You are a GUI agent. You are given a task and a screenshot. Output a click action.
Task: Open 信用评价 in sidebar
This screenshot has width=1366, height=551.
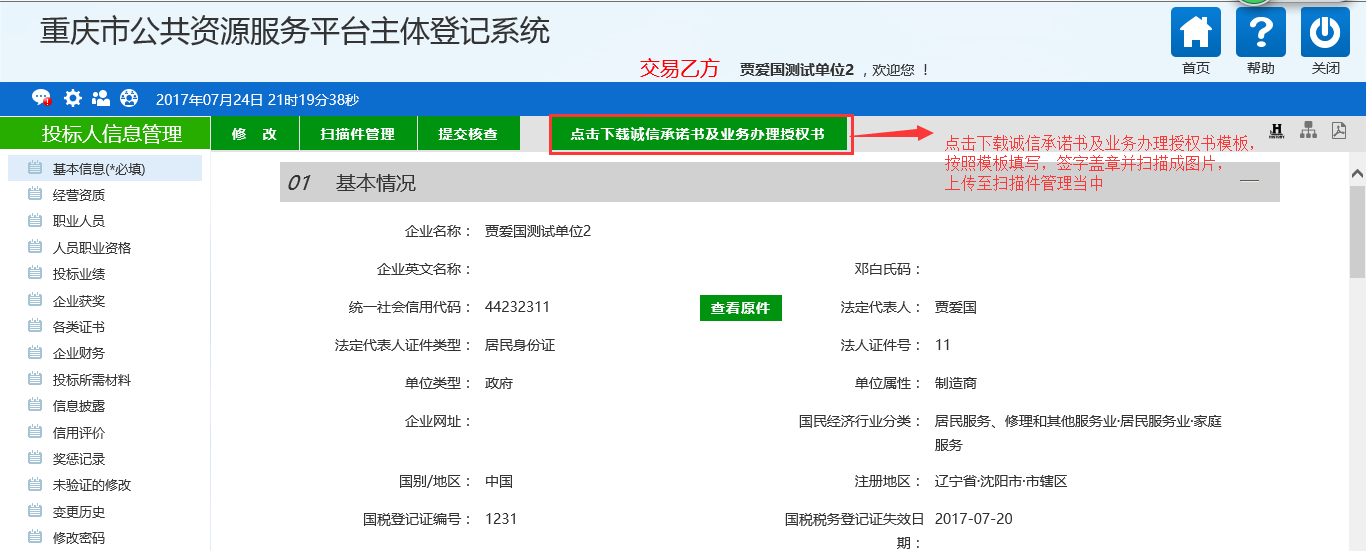(79, 432)
